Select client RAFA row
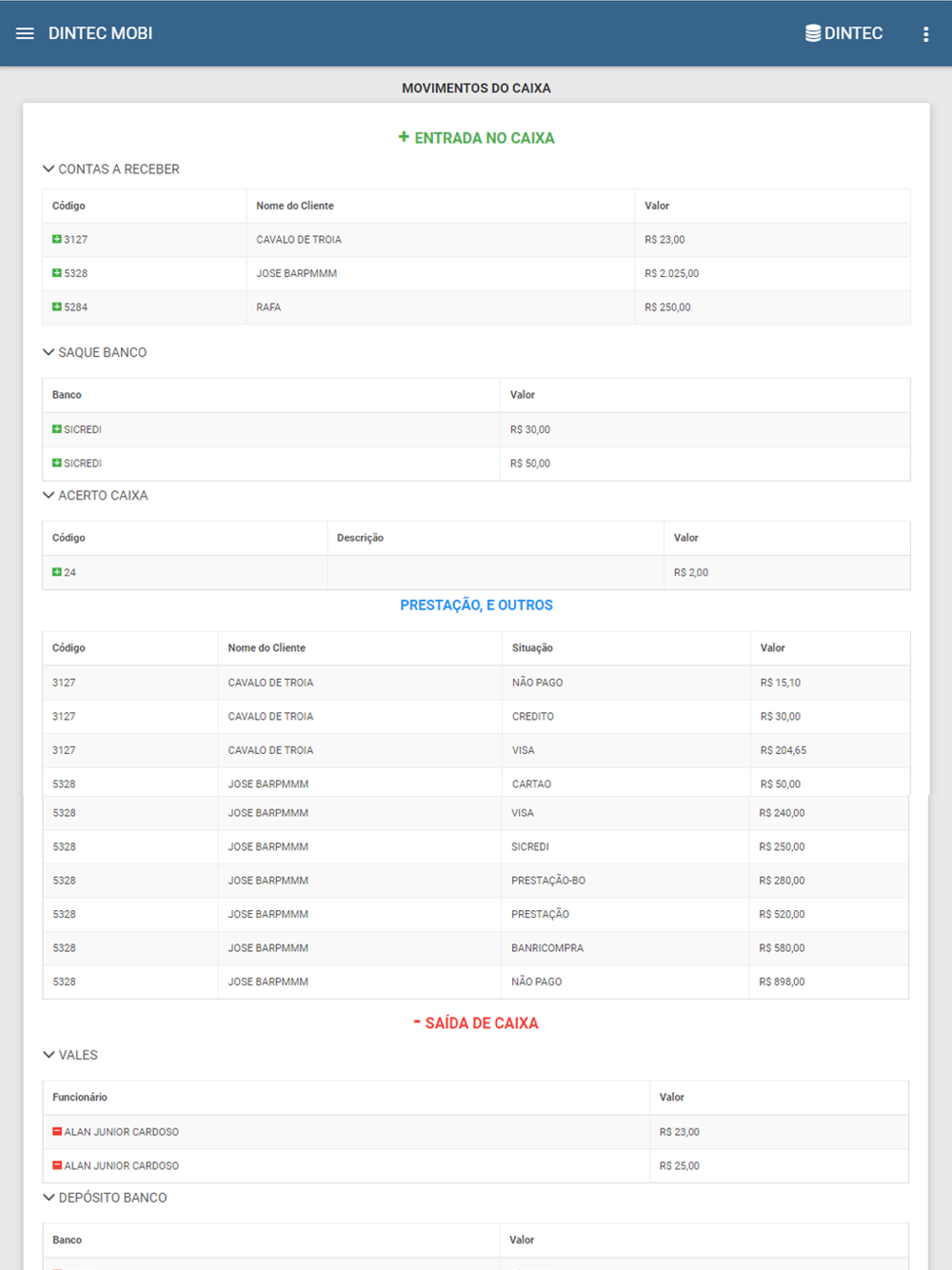 (268, 308)
